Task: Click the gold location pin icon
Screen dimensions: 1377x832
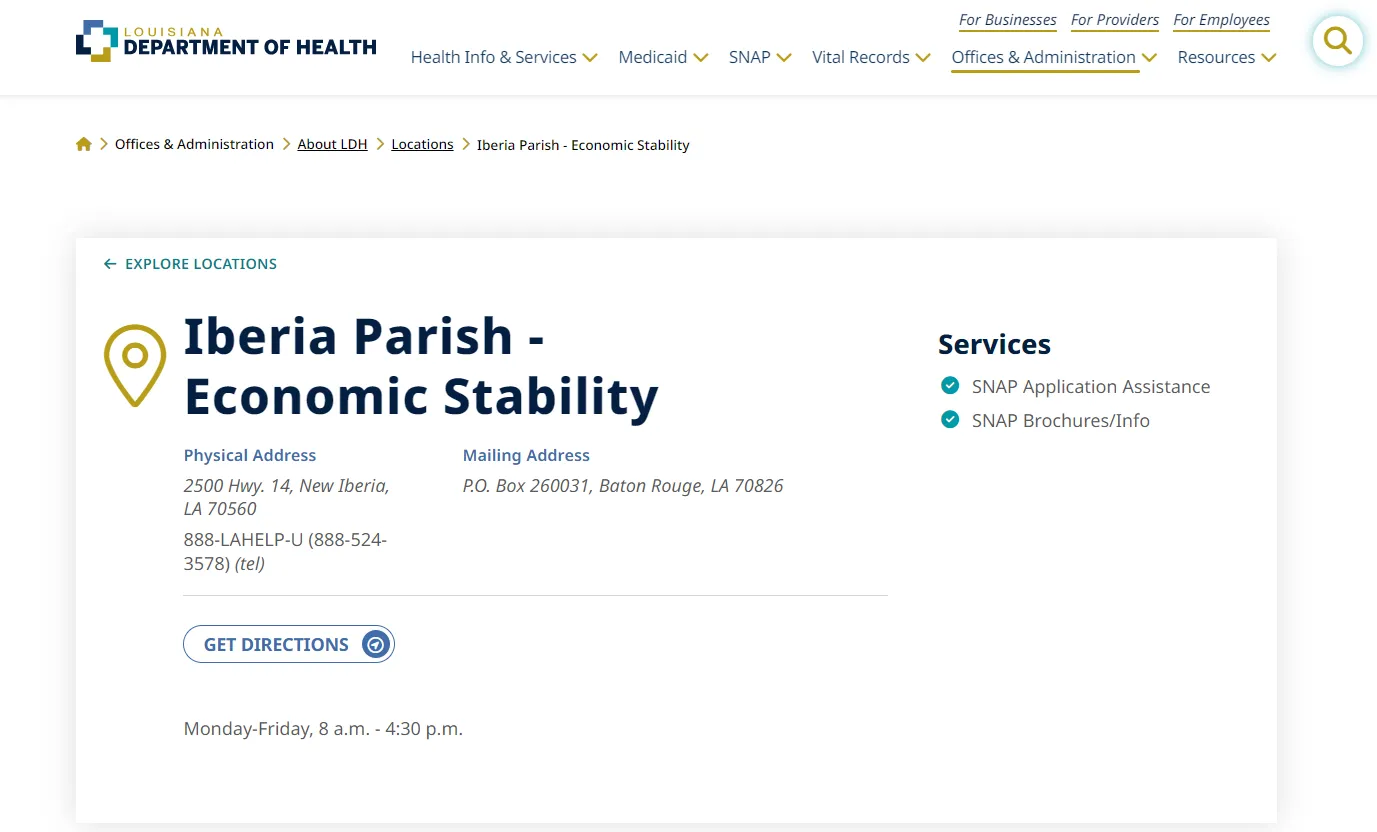Action: click(135, 365)
